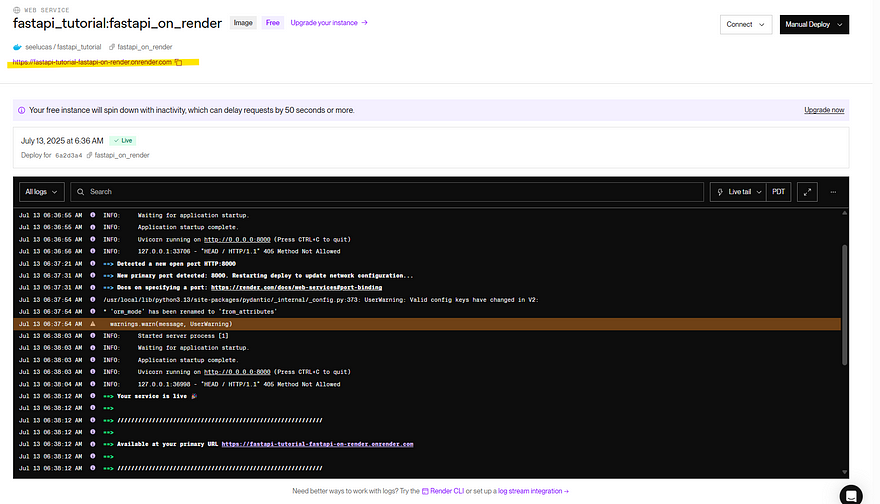
Task: Open seelucas / fastapi_tutorial image link
Action: point(63,47)
